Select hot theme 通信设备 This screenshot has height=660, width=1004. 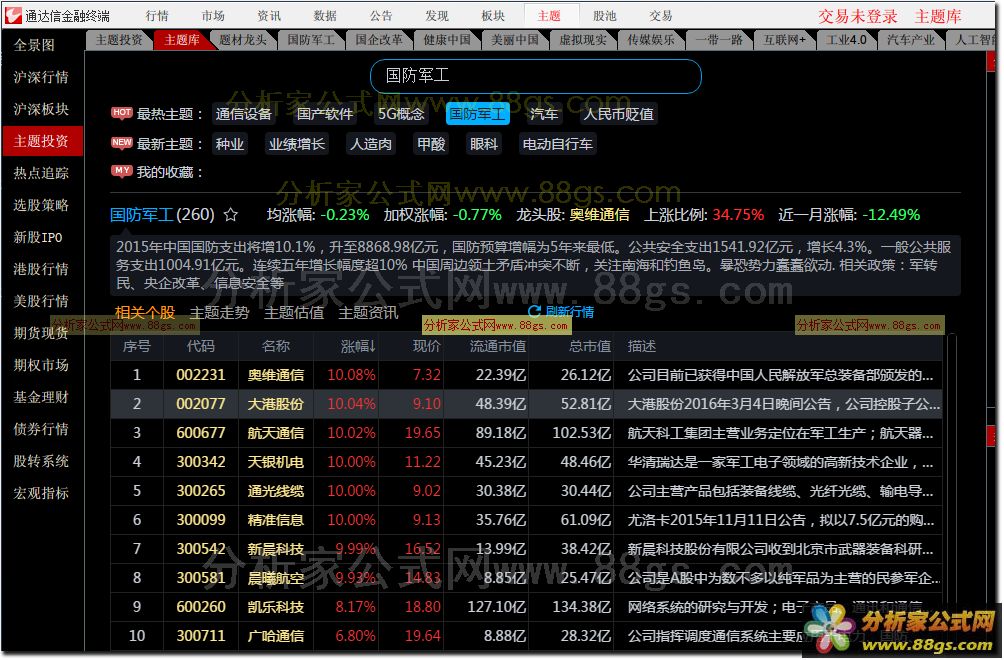[x=243, y=114]
